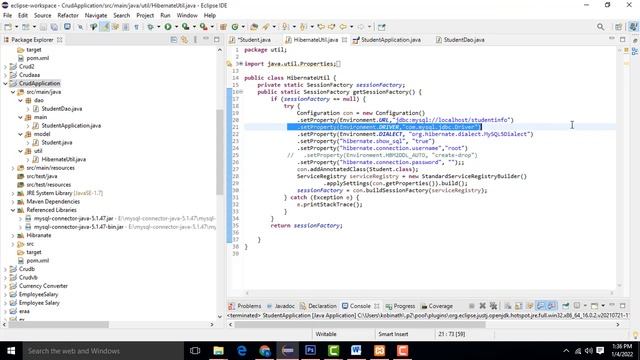Viewport: 640px width, 360px height.
Task: Unfold the collapsed import block
Action: [x=241, y=64]
